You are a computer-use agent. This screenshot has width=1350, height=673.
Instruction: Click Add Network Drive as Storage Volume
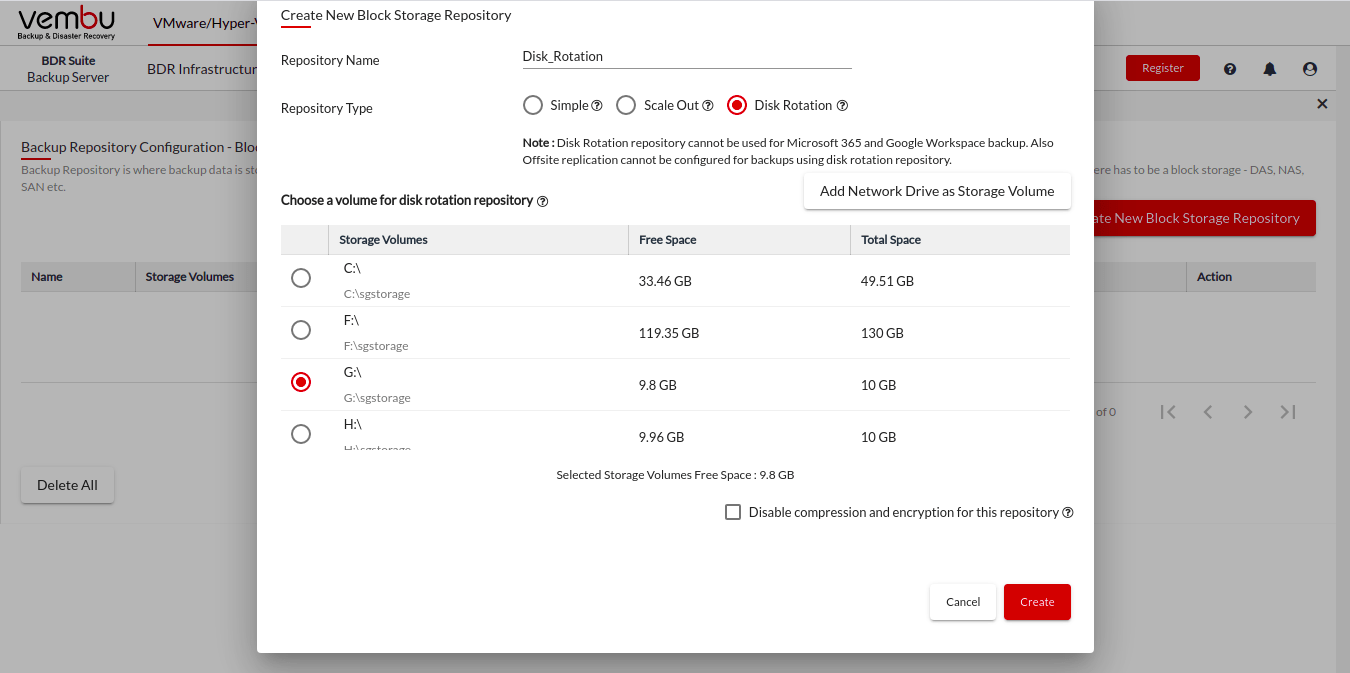[x=937, y=191]
